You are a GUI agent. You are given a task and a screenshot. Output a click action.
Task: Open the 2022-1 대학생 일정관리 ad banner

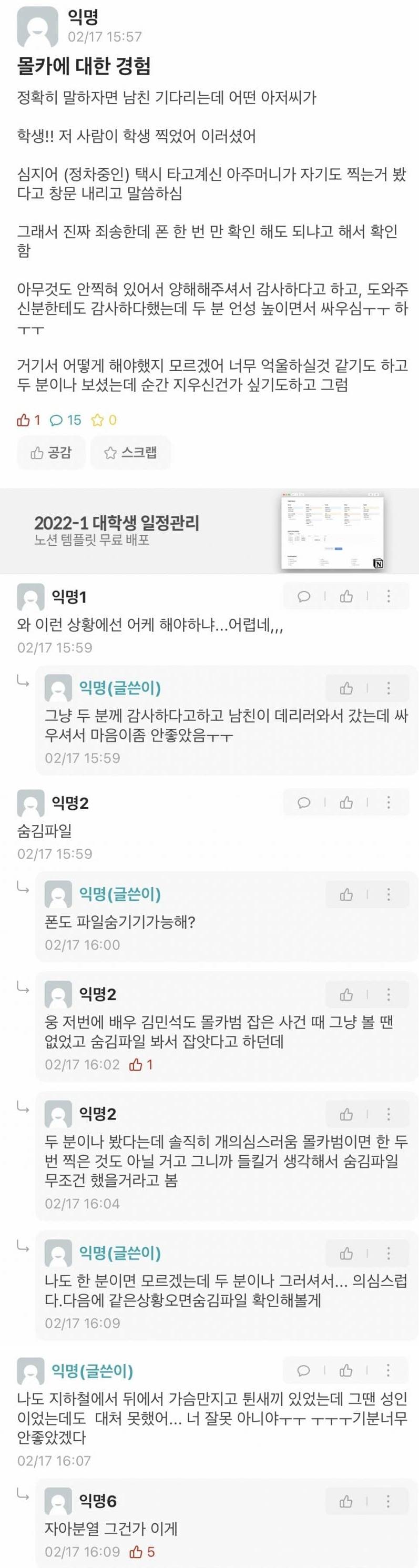pos(209,530)
